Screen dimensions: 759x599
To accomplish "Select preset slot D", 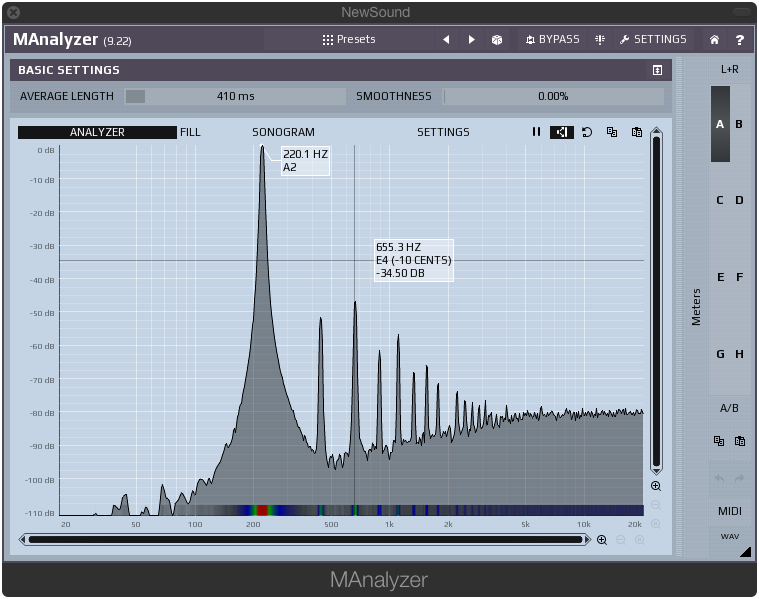I will pos(739,200).
